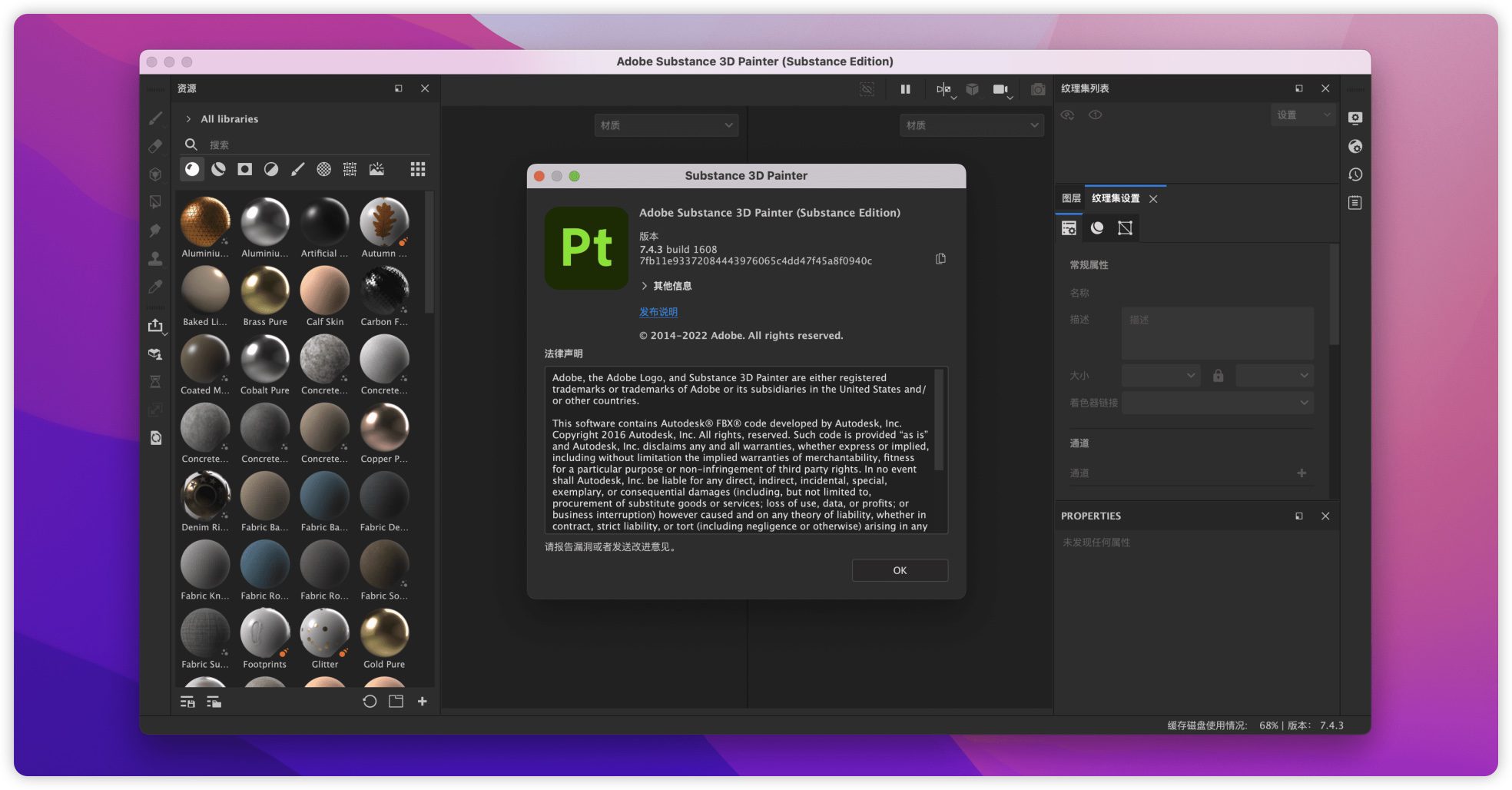
Task: Close the 纹理集设置 tab
Action: (x=1153, y=199)
